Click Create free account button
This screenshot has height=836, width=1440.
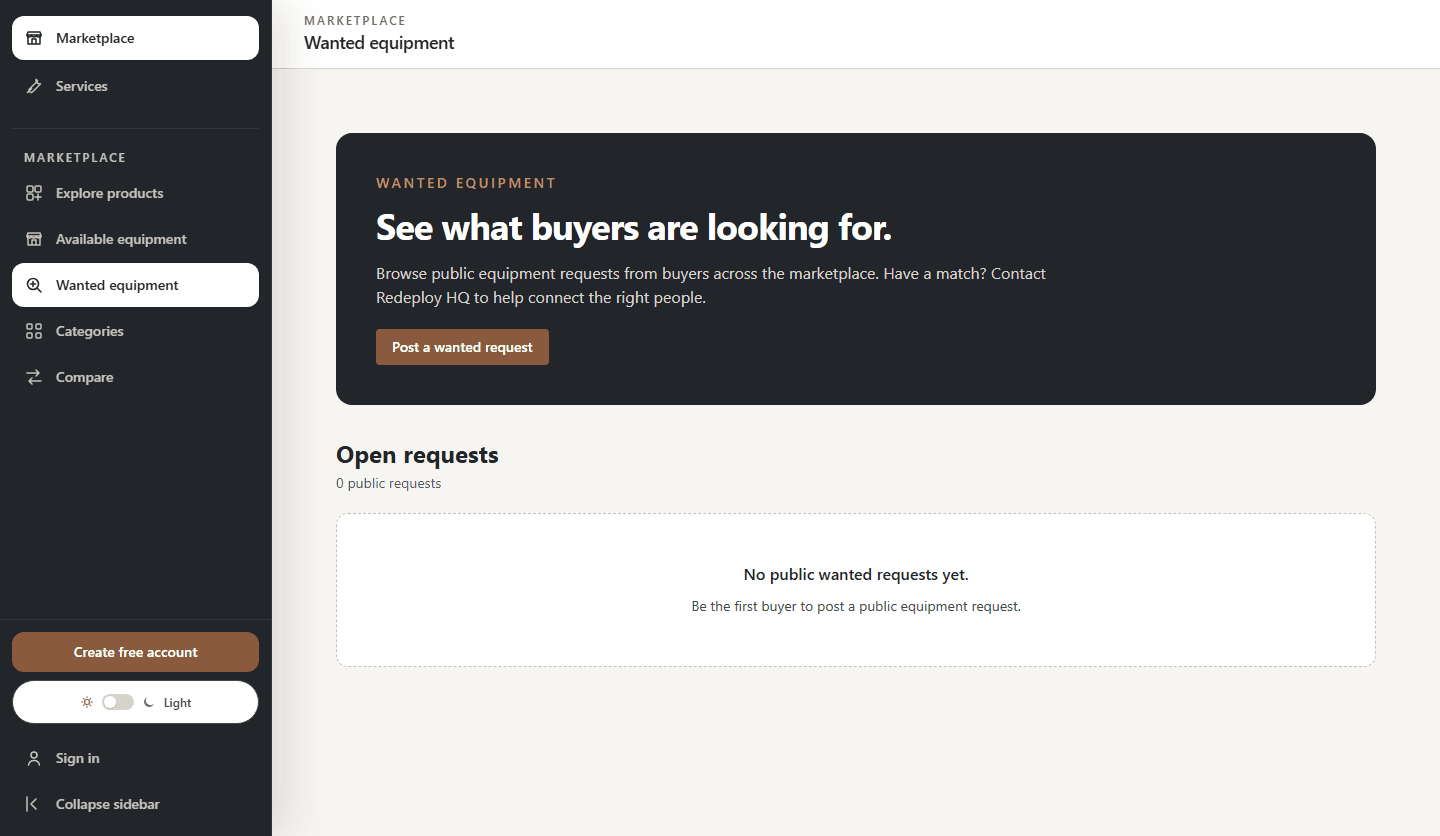click(135, 652)
